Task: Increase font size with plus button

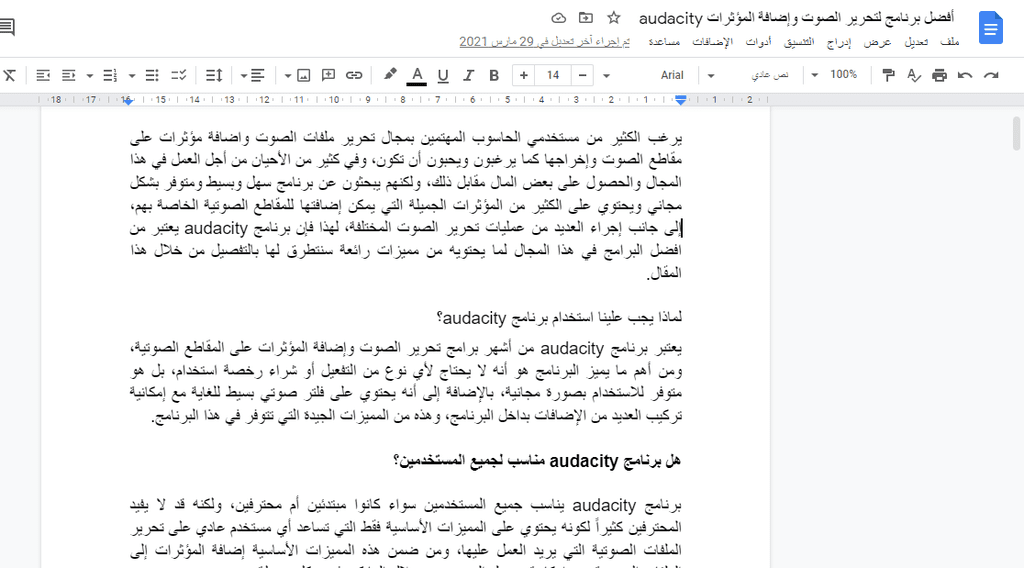Action: tap(523, 76)
